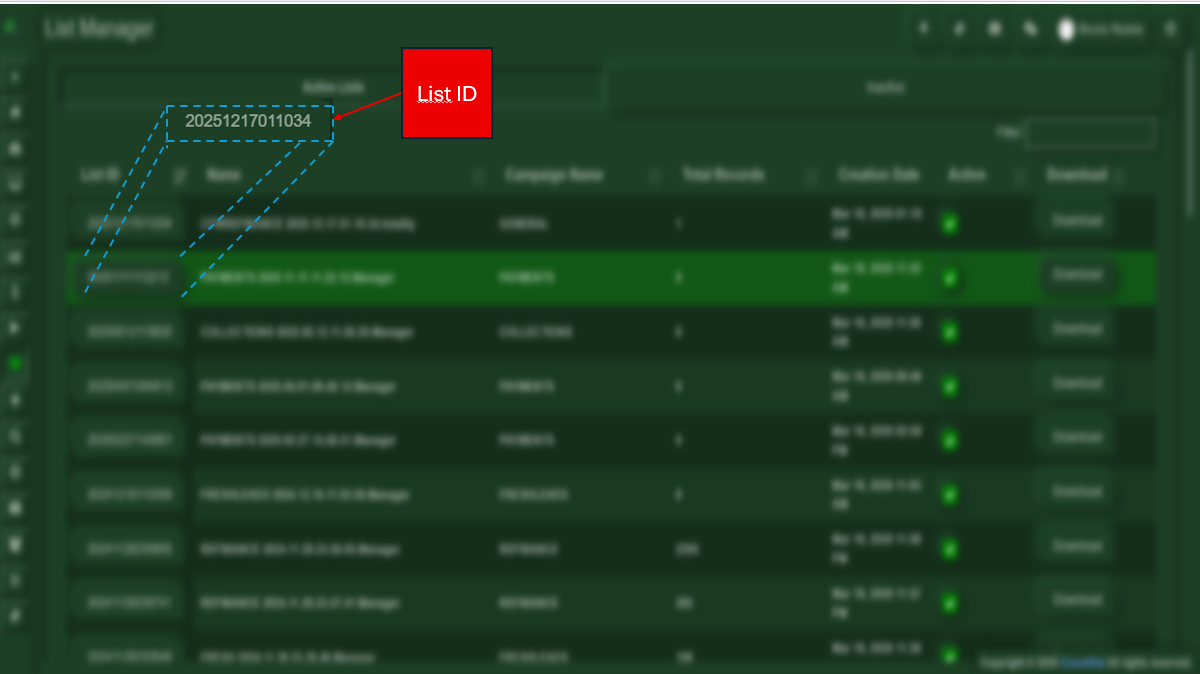Viewport: 1200px width, 674px height.
Task: Click the green logo icon beside List Manager
Action: tap(10, 28)
